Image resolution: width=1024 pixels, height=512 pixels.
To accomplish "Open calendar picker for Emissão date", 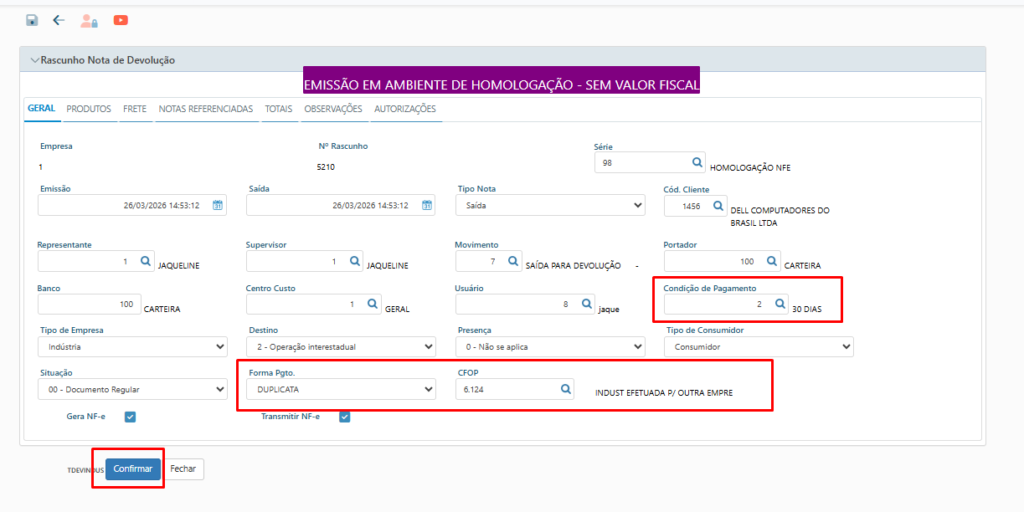I will (x=218, y=205).
